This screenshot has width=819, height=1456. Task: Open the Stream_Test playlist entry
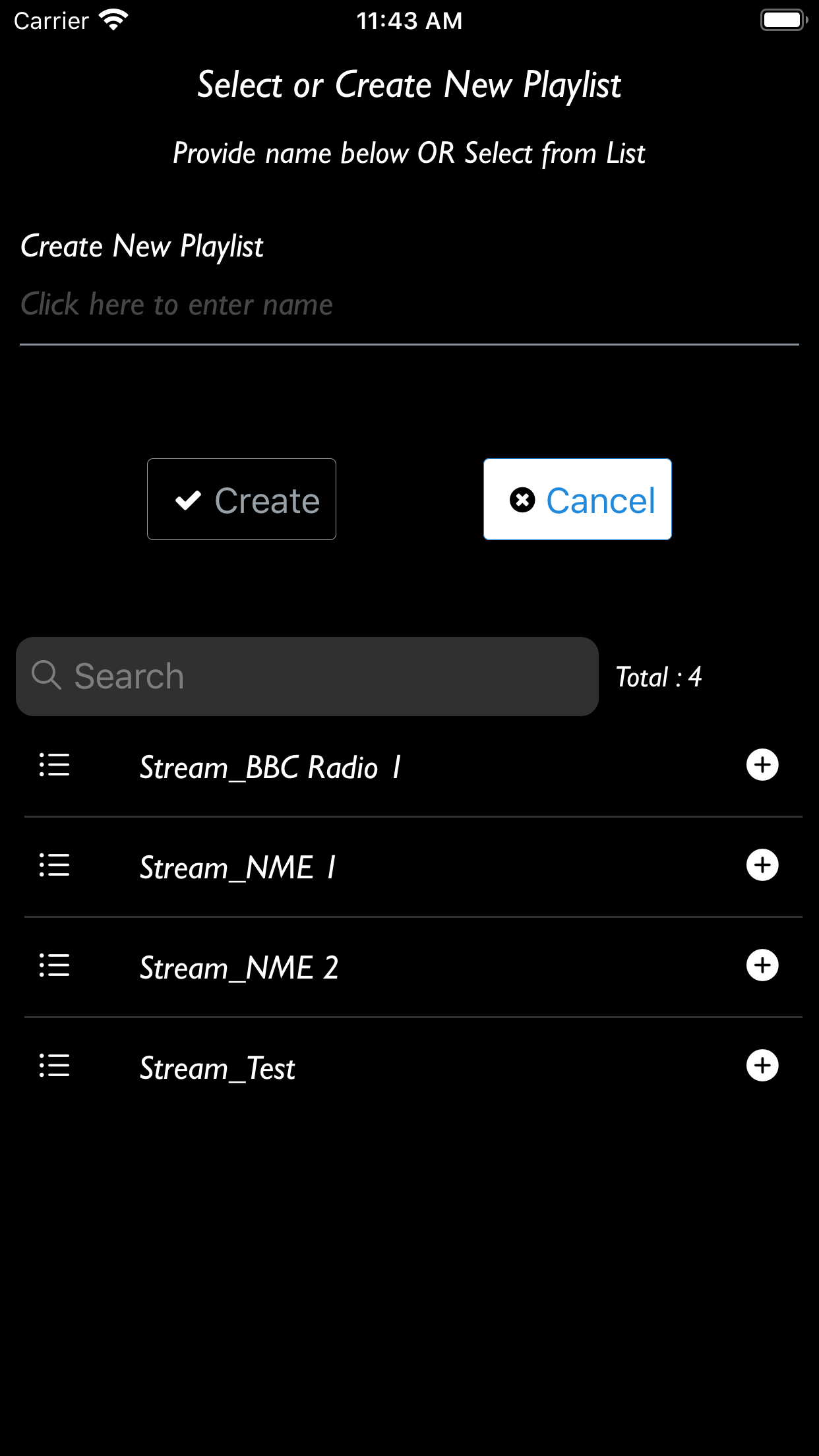coord(218,1069)
